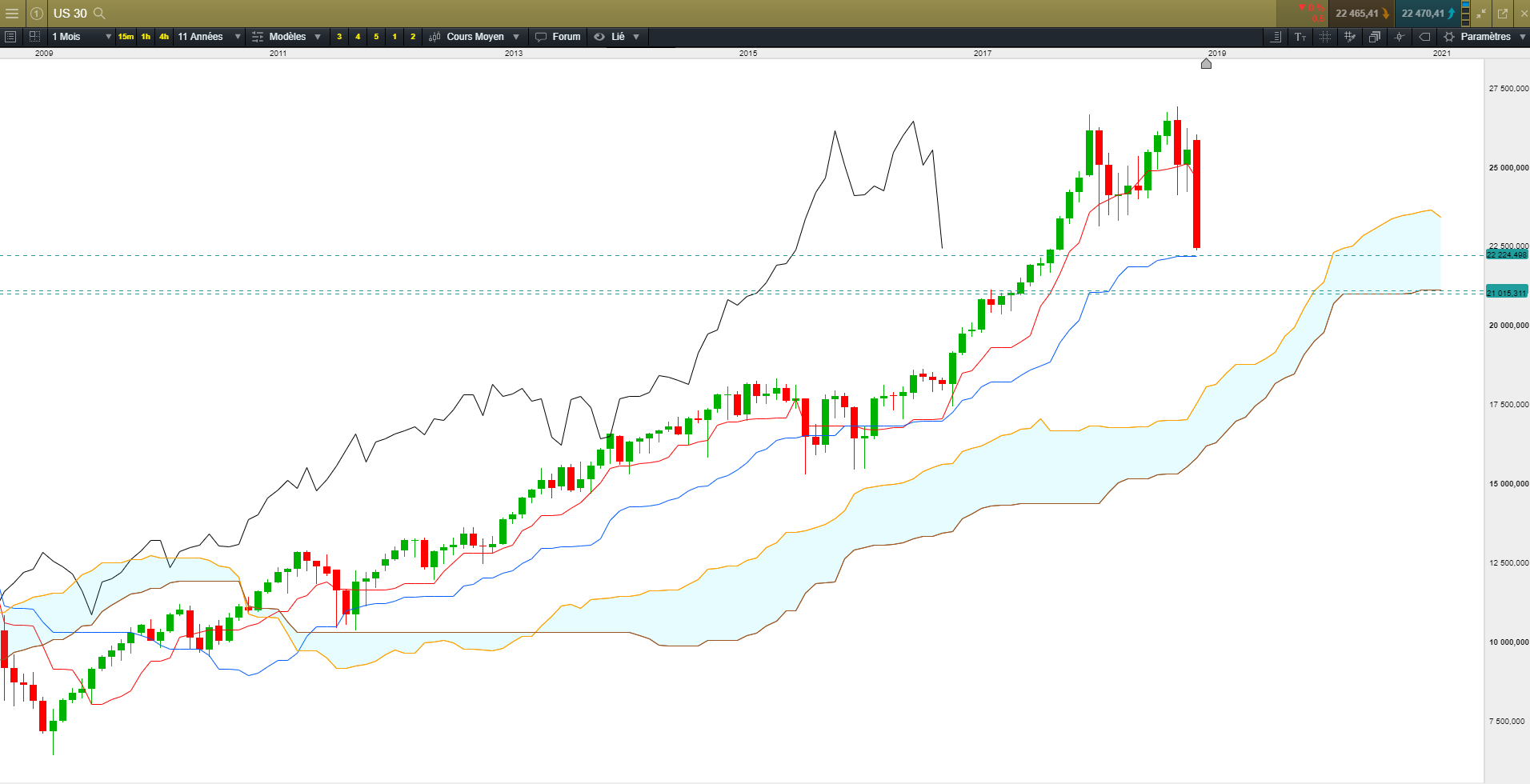Viewport: 1530px width, 784px height.
Task: Switch to the 15m timeframe
Action: (x=126, y=37)
